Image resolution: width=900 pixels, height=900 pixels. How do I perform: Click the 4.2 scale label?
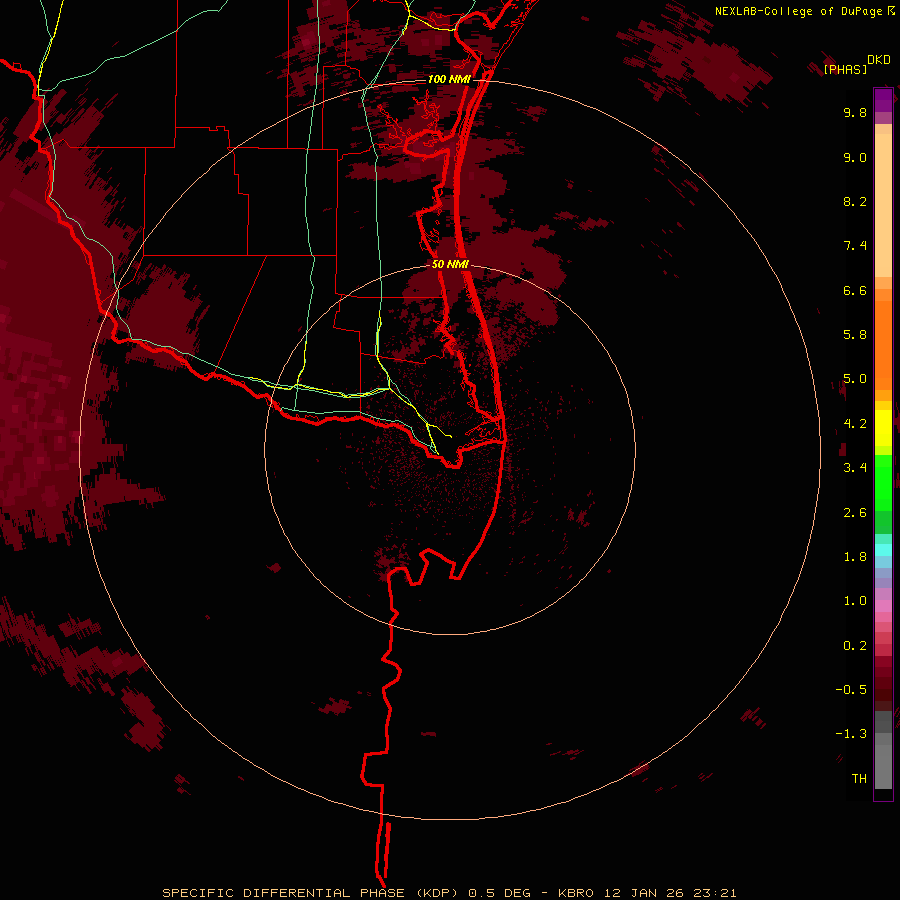(855, 424)
